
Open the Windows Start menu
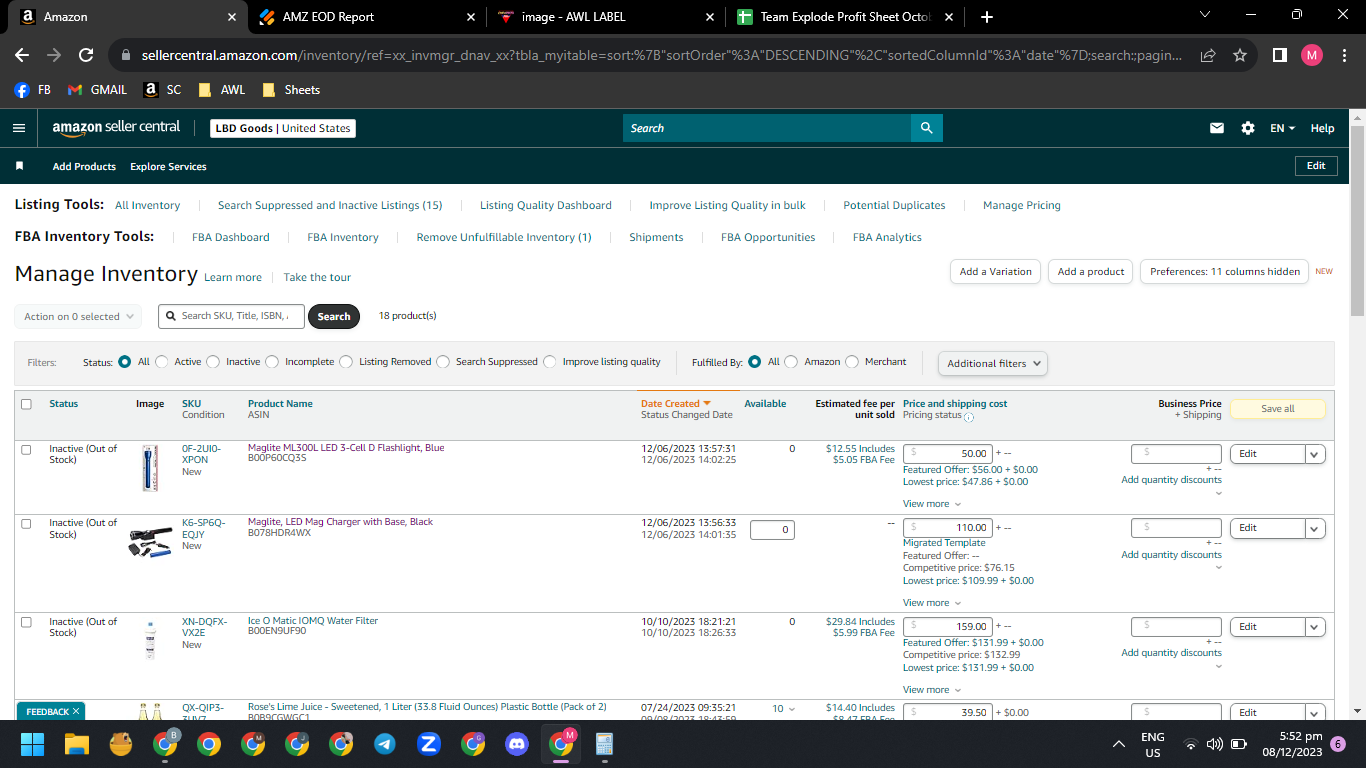point(32,744)
